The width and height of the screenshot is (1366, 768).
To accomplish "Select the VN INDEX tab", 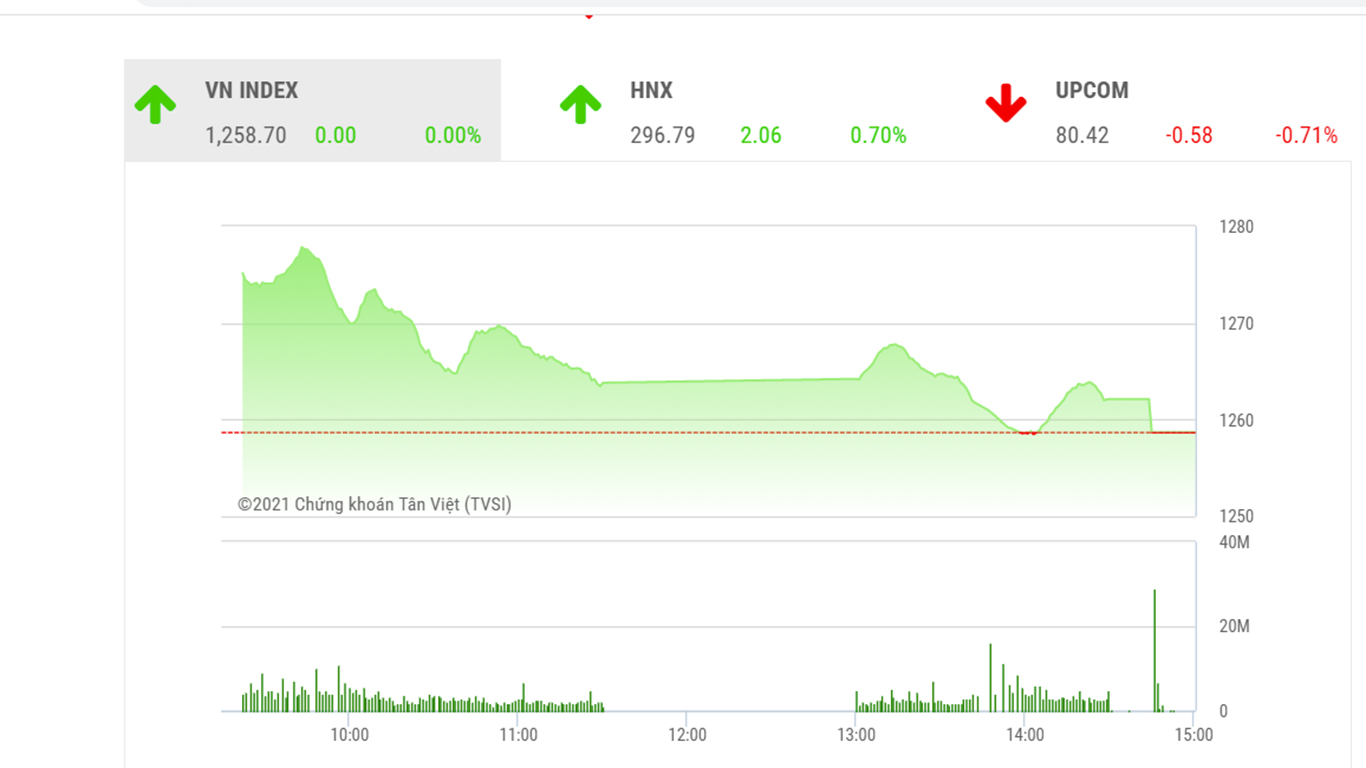I will pos(252,91).
